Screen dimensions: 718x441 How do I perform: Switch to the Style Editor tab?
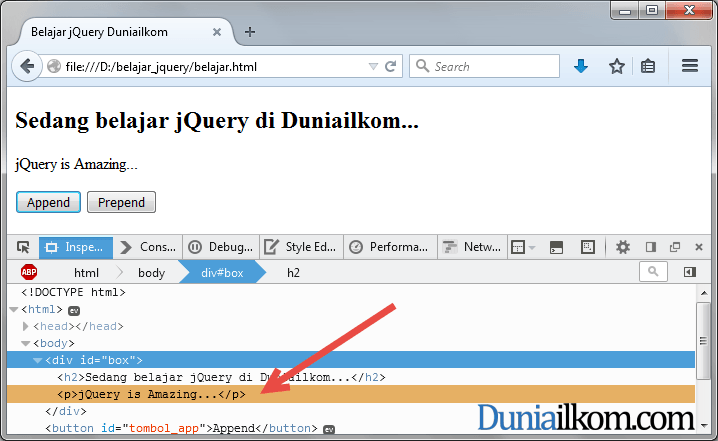tap(301, 247)
